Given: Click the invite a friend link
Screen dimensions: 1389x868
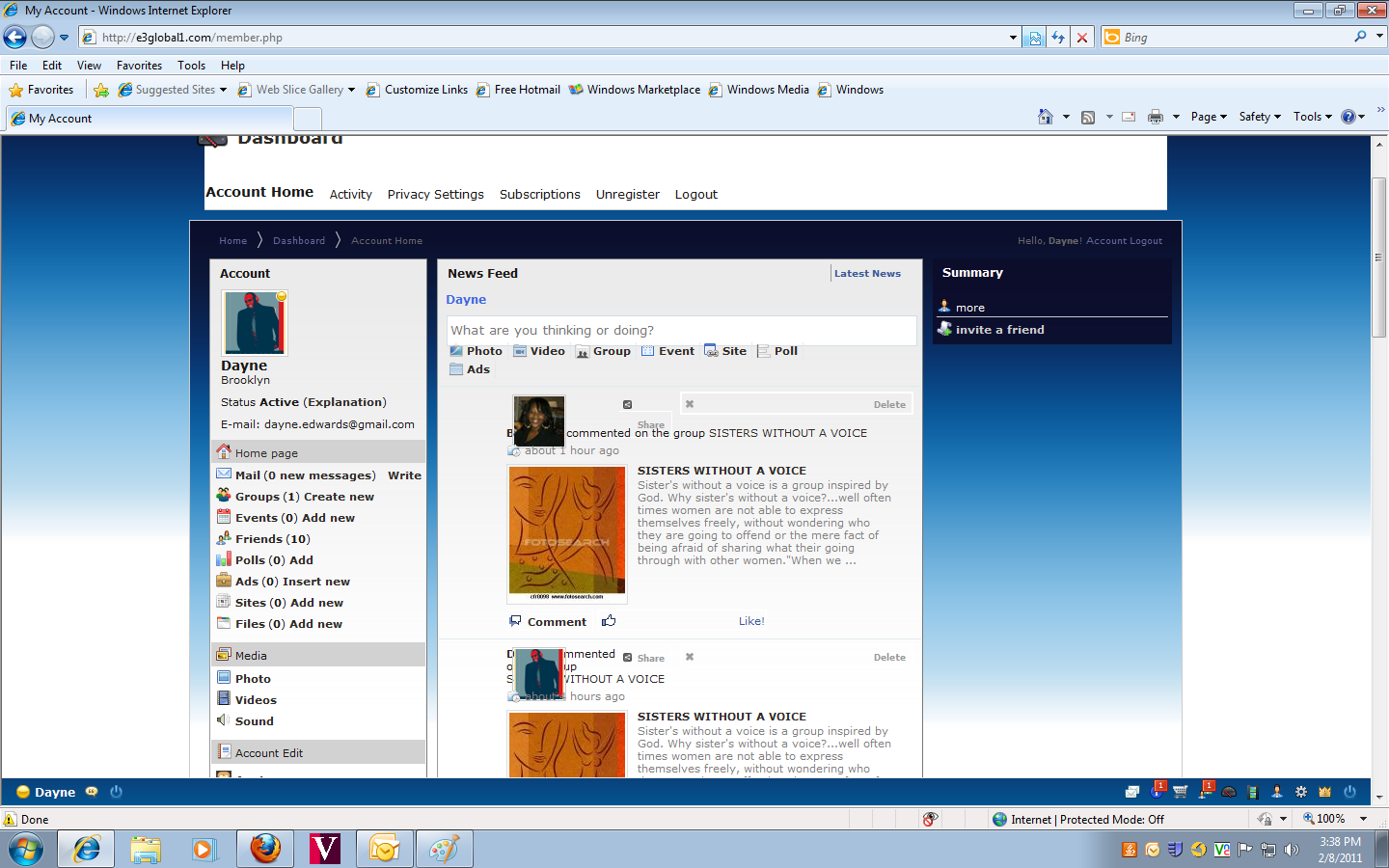Looking at the screenshot, I should click(x=999, y=330).
